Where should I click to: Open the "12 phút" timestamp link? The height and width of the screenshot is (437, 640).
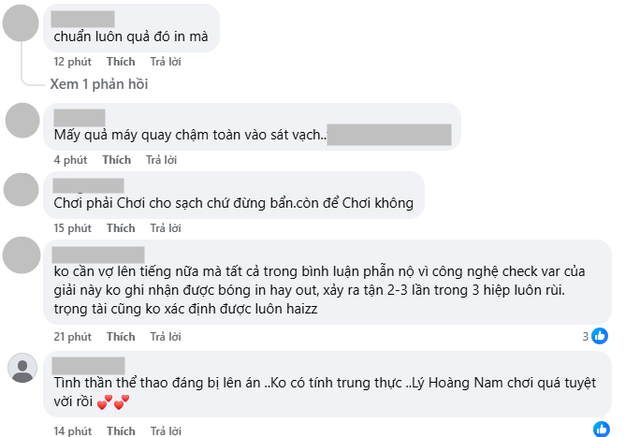(x=73, y=62)
